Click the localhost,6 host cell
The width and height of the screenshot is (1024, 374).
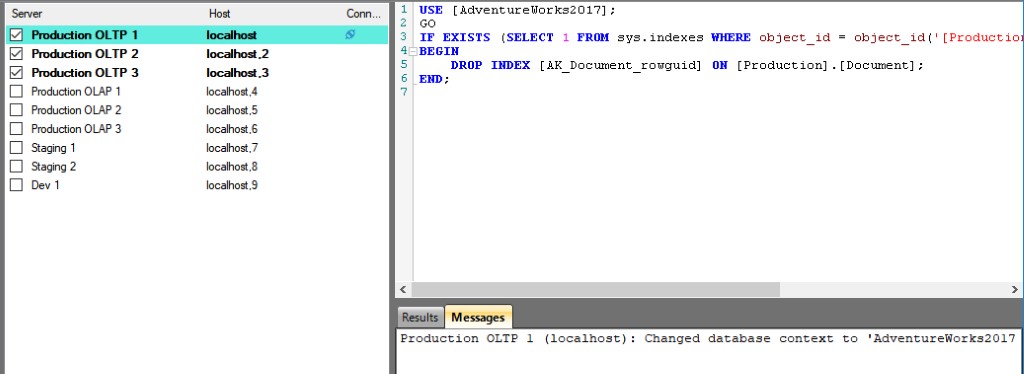tap(232, 129)
